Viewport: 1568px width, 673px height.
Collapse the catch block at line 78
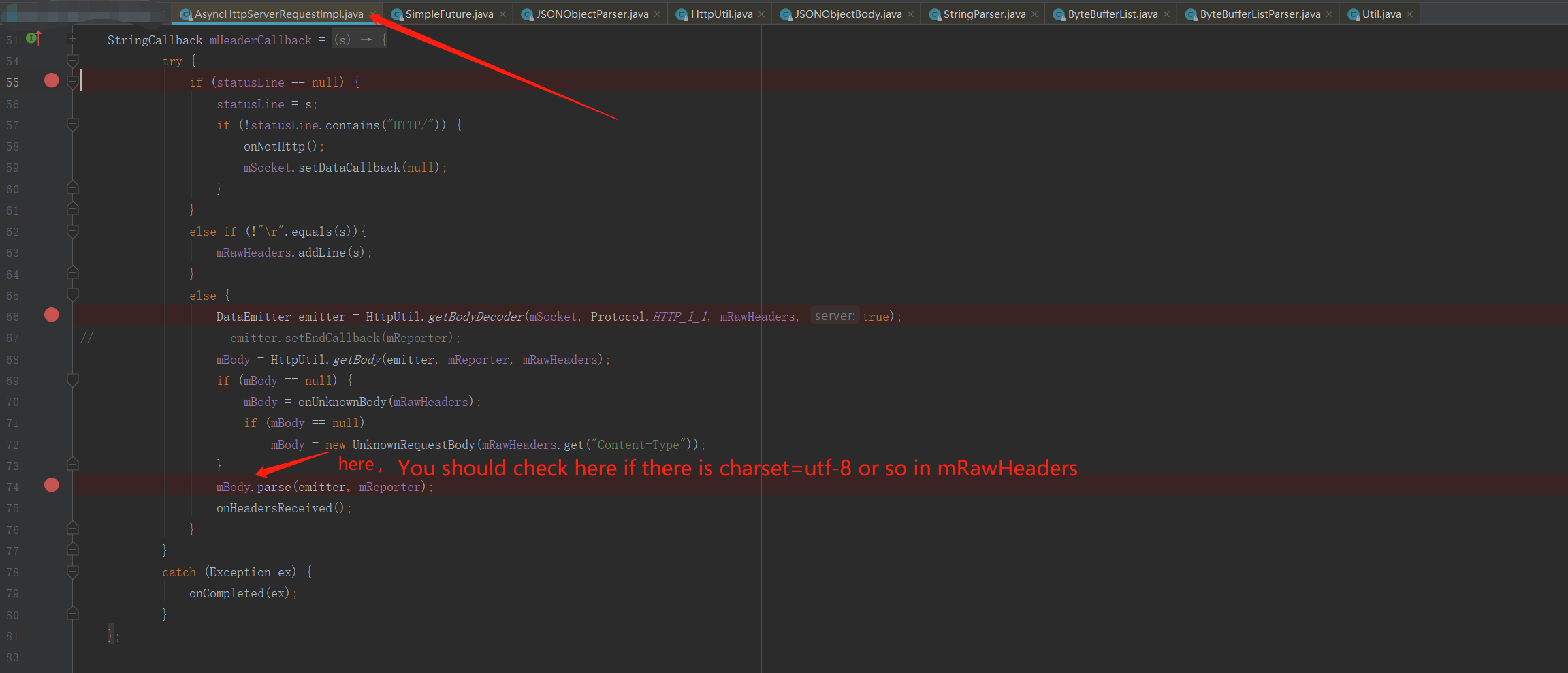[73, 572]
